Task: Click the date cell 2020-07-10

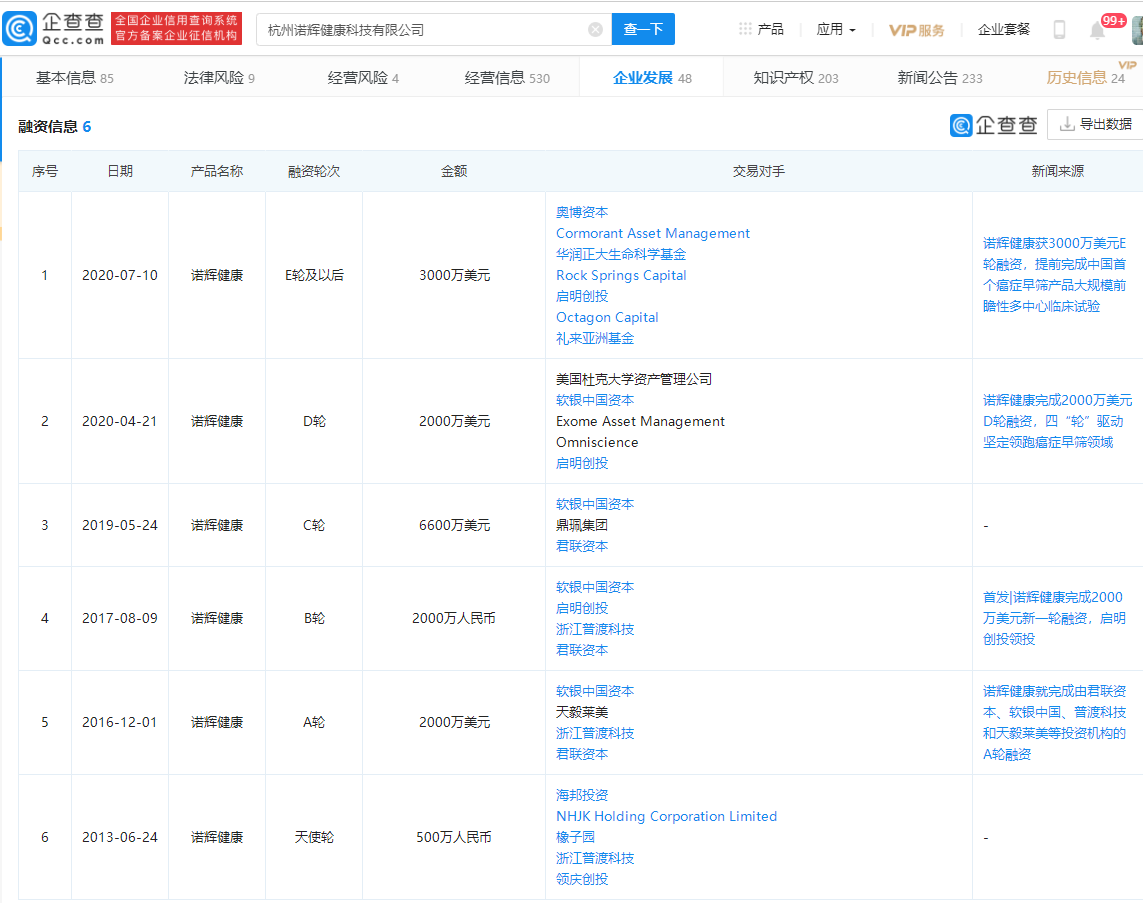Action: 120,275
